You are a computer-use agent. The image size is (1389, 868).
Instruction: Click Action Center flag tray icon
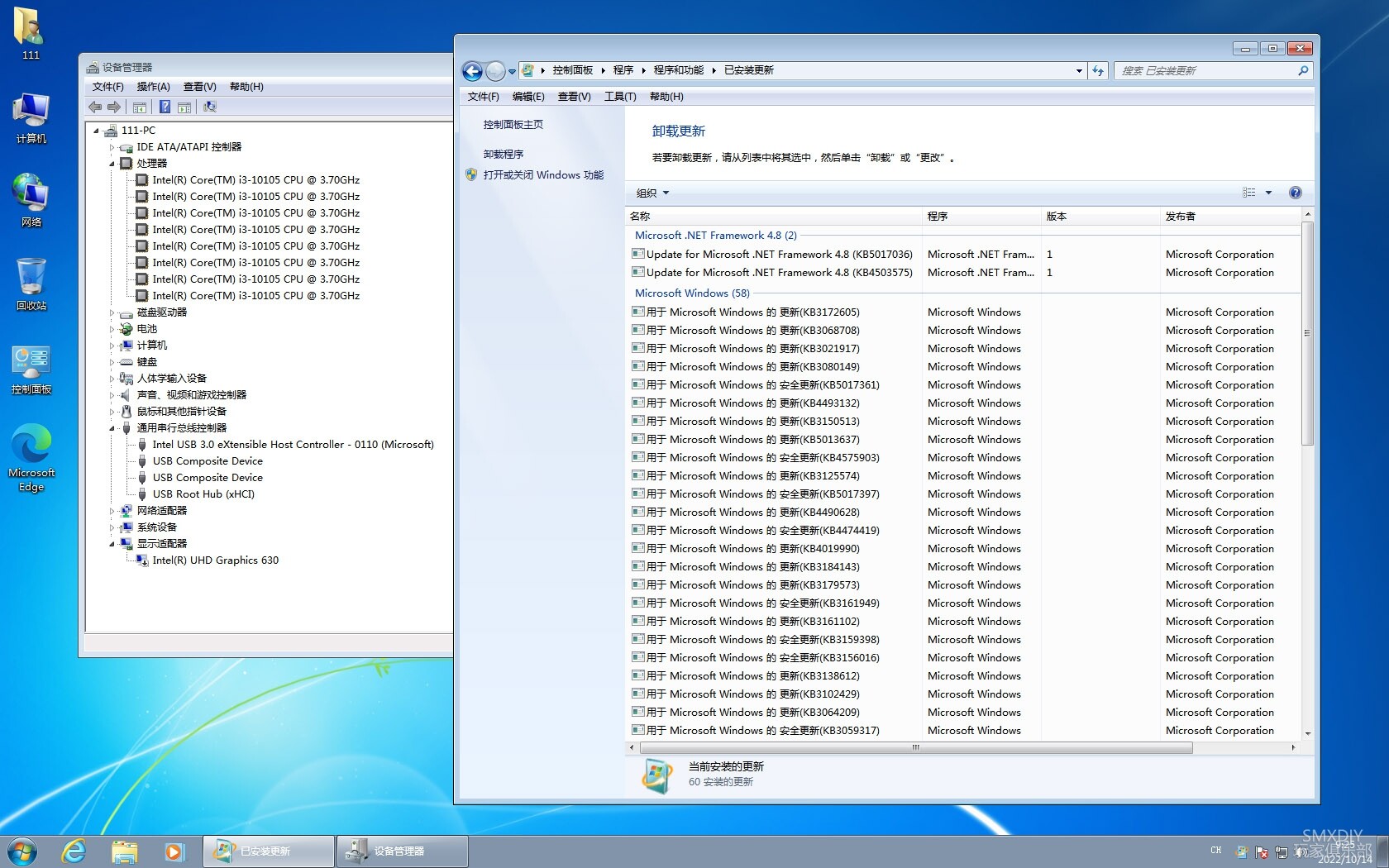[x=1262, y=851]
